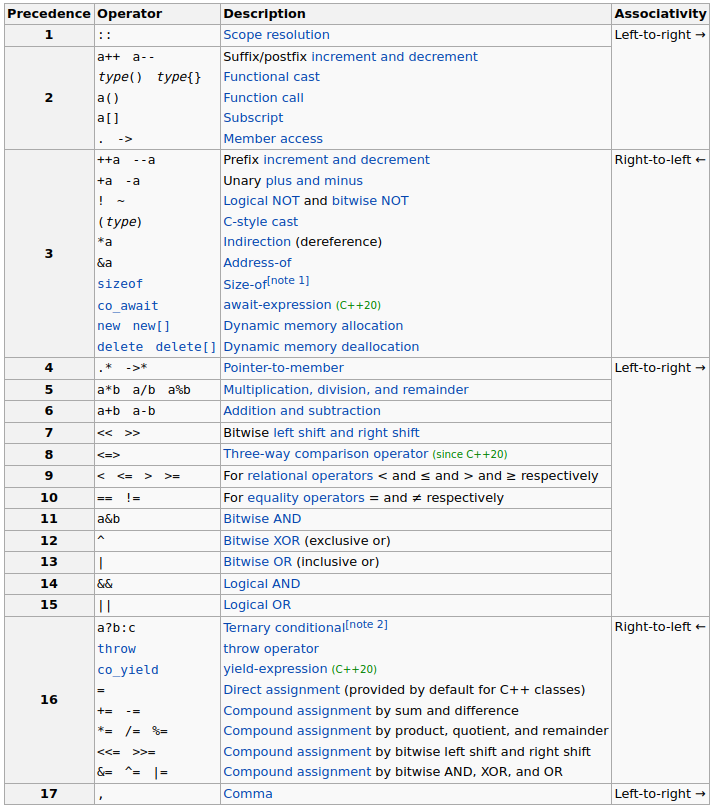
Task: Open the Functional cast link
Action: click(x=271, y=77)
